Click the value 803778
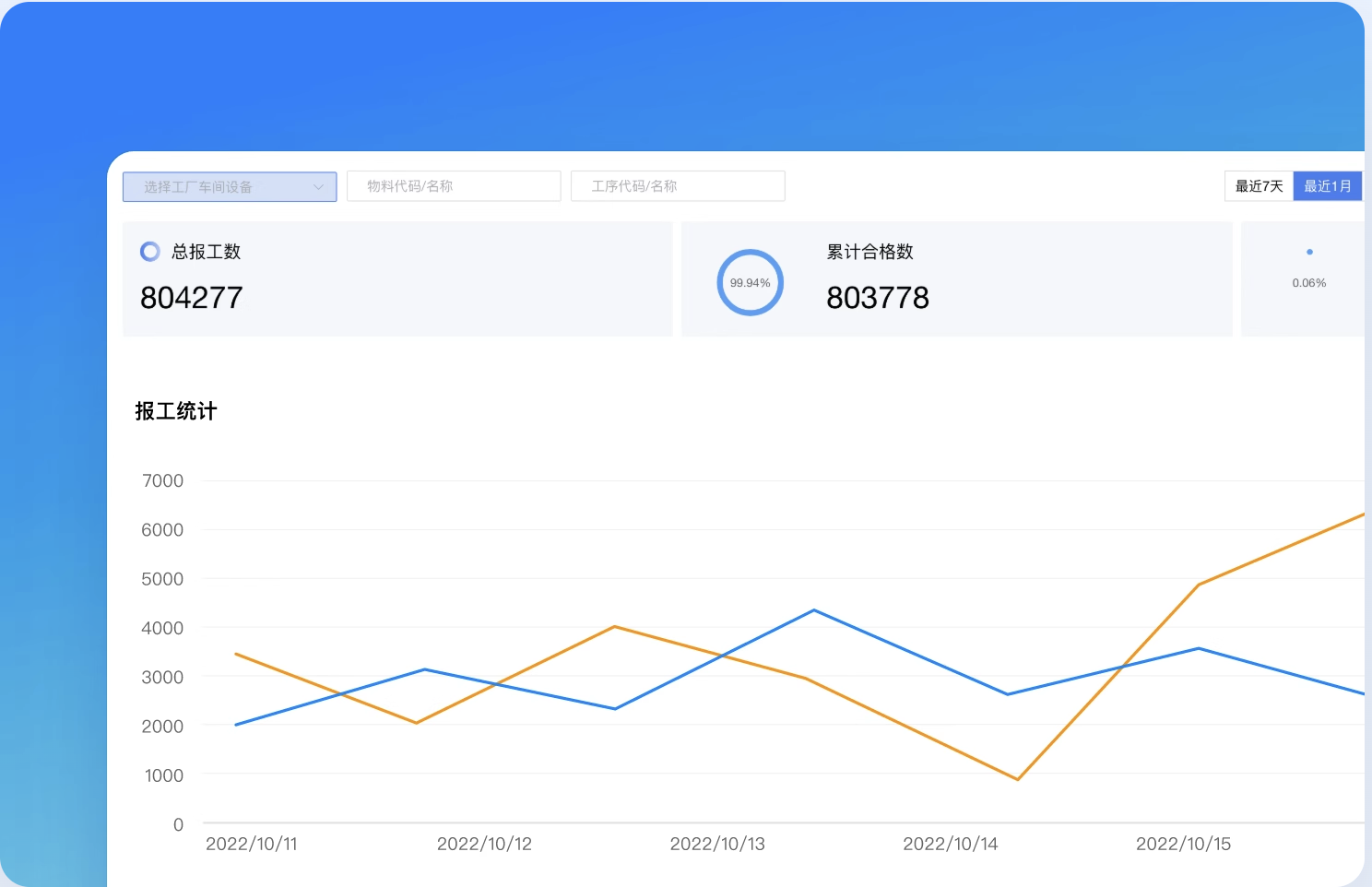Viewport: 1372px width, 887px height. click(x=878, y=298)
